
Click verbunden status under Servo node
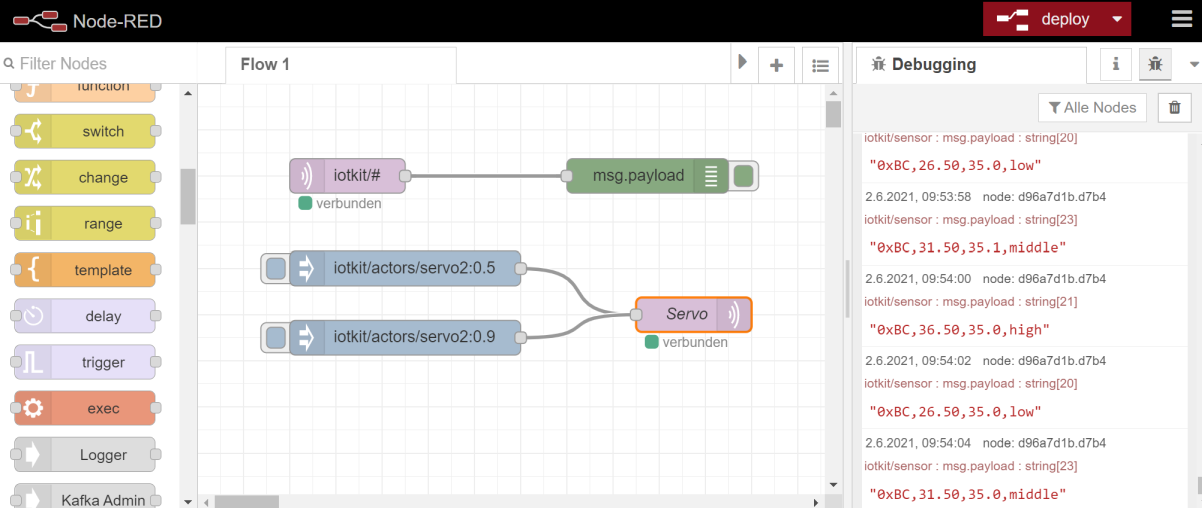(x=686, y=342)
